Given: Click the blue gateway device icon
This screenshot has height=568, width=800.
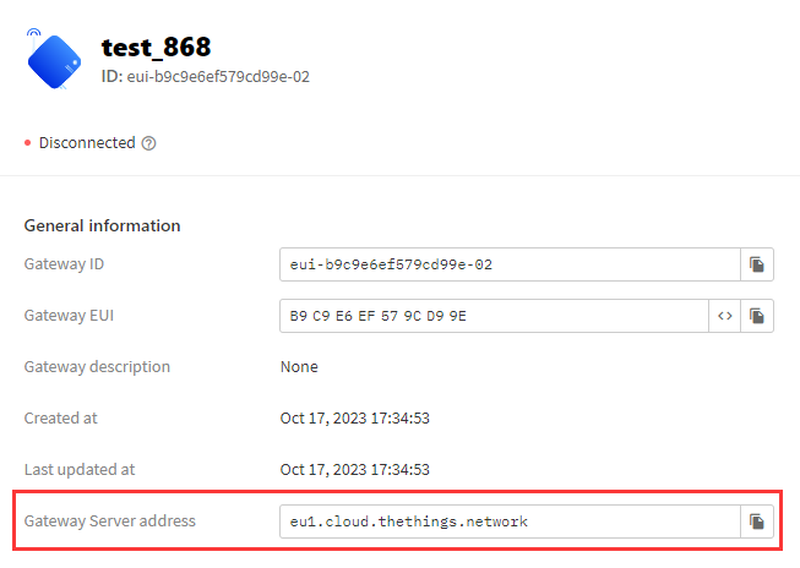Looking at the screenshot, I should click(54, 60).
